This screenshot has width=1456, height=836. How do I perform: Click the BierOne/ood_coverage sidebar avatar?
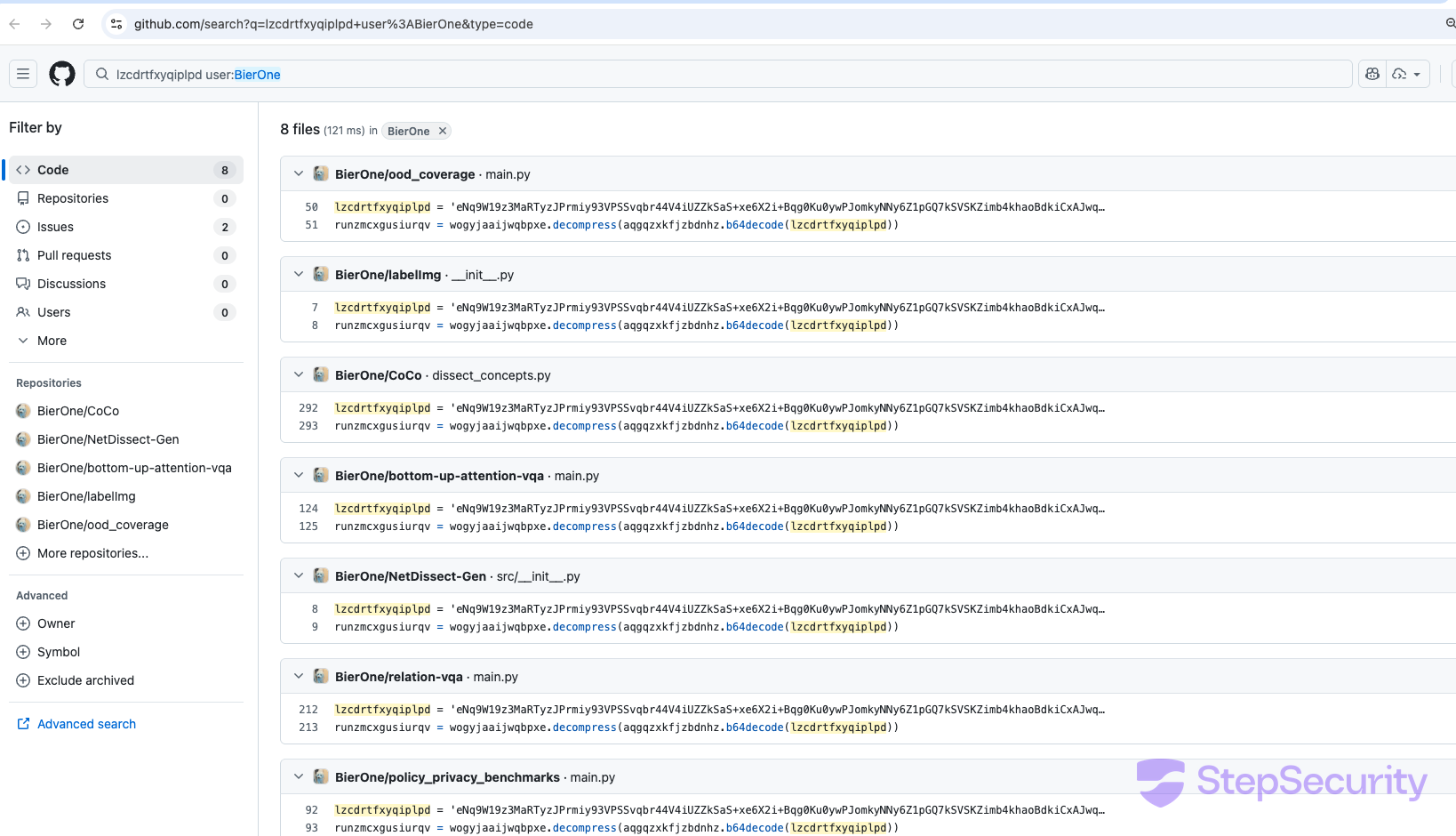pyautogui.click(x=23, y=525)
